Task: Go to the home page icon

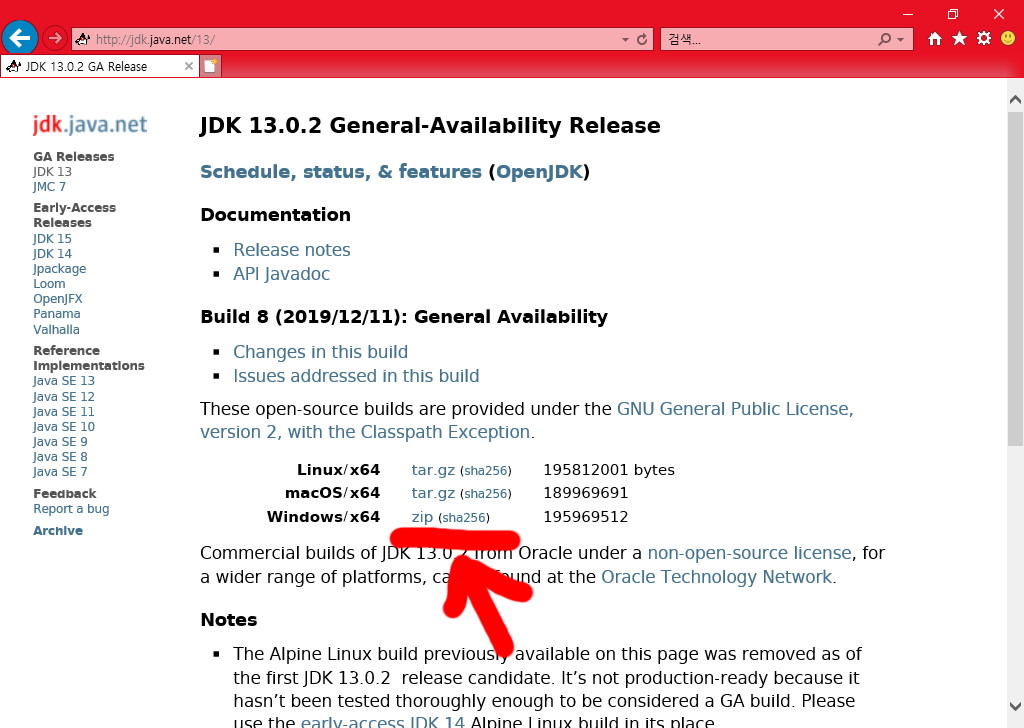Action: (x=935, y=39)
